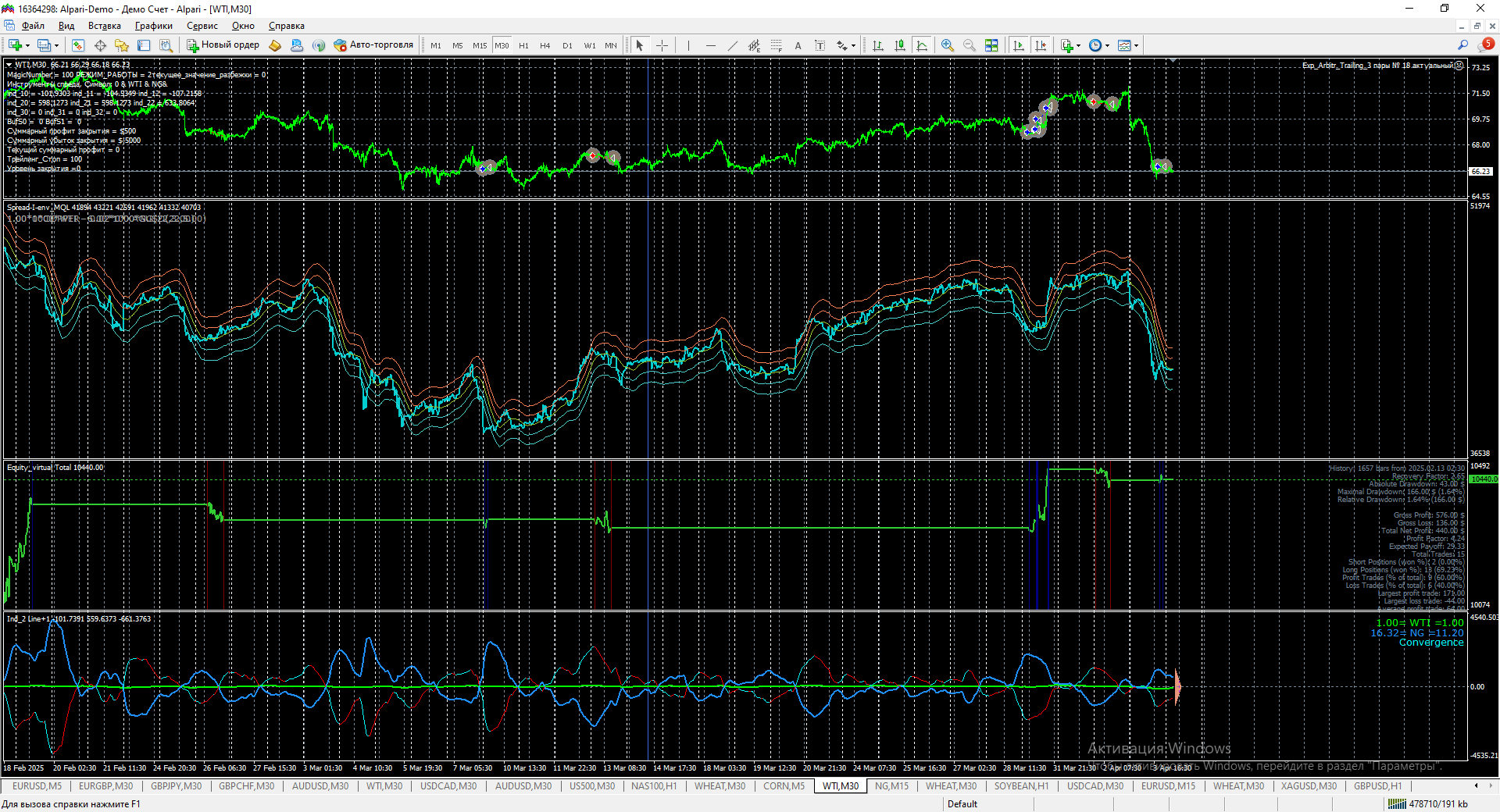Viewport: 1500px width, 812px height.
Task: Open the notifications chat icon
Action: pos(1487,45)
